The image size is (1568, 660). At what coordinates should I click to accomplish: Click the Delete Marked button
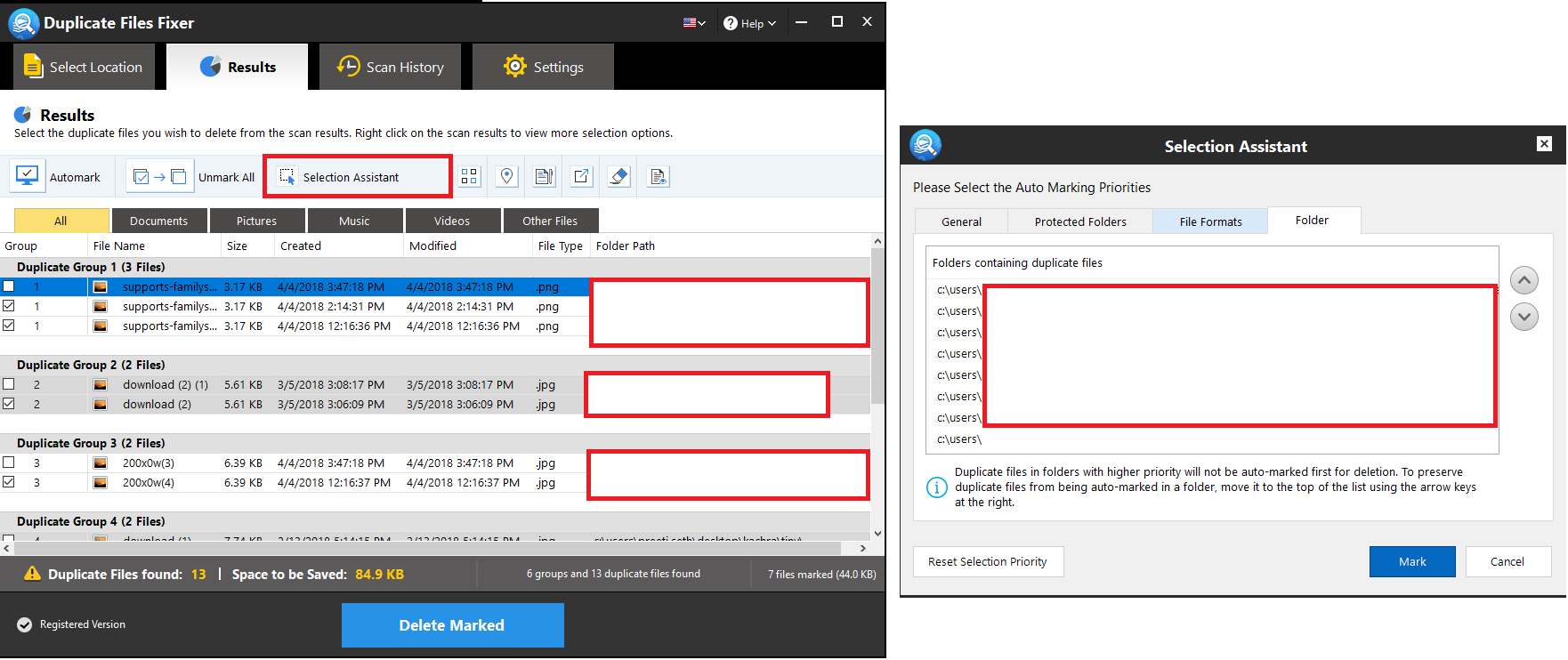[452, 625]
